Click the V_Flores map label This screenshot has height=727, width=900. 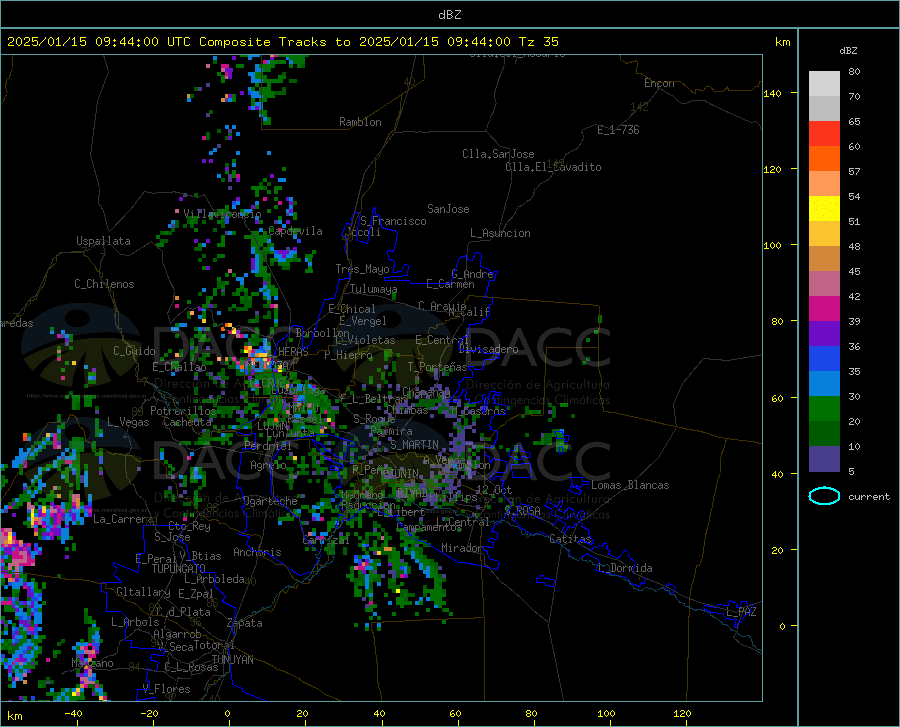click(166, 689)
